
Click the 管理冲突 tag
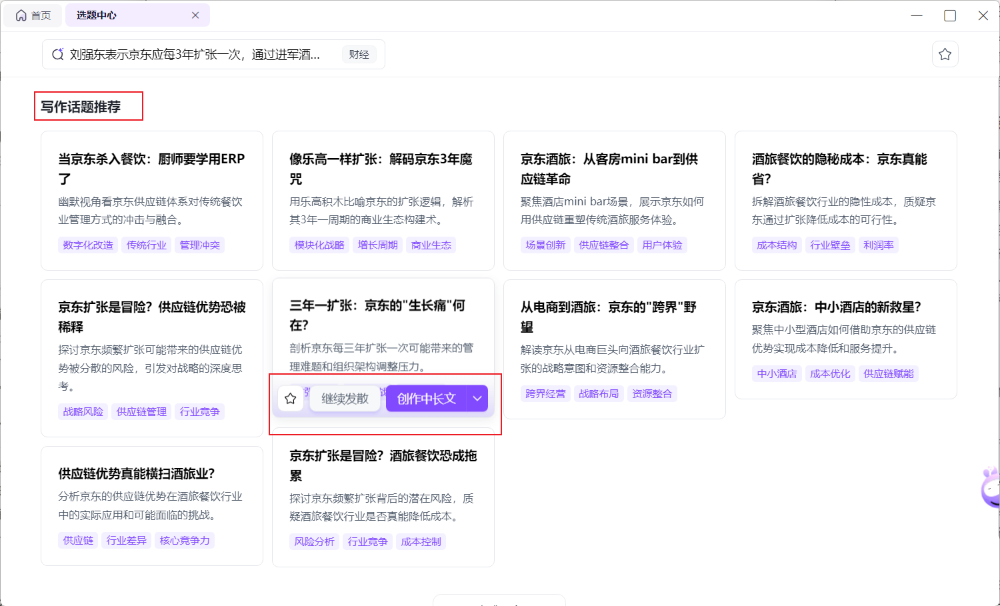pyautogui.click(x=200, y=245)
